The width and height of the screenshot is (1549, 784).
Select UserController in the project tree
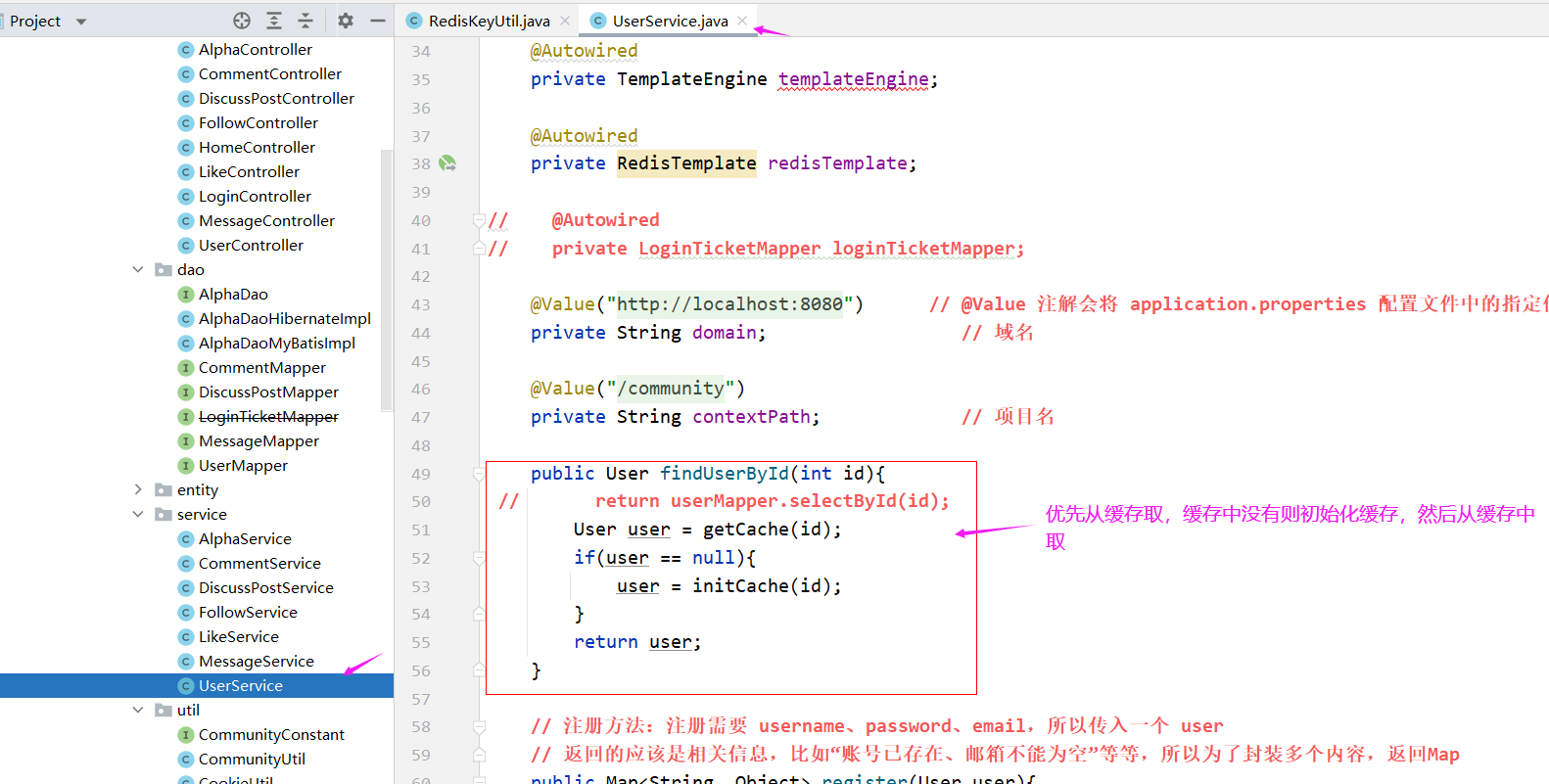pyautogui.click(x=251, y=245)
